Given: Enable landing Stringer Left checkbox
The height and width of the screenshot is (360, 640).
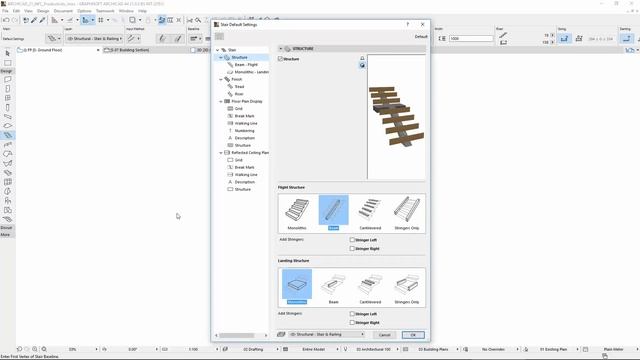Looking at the screenshot, I should coord(352,314).
